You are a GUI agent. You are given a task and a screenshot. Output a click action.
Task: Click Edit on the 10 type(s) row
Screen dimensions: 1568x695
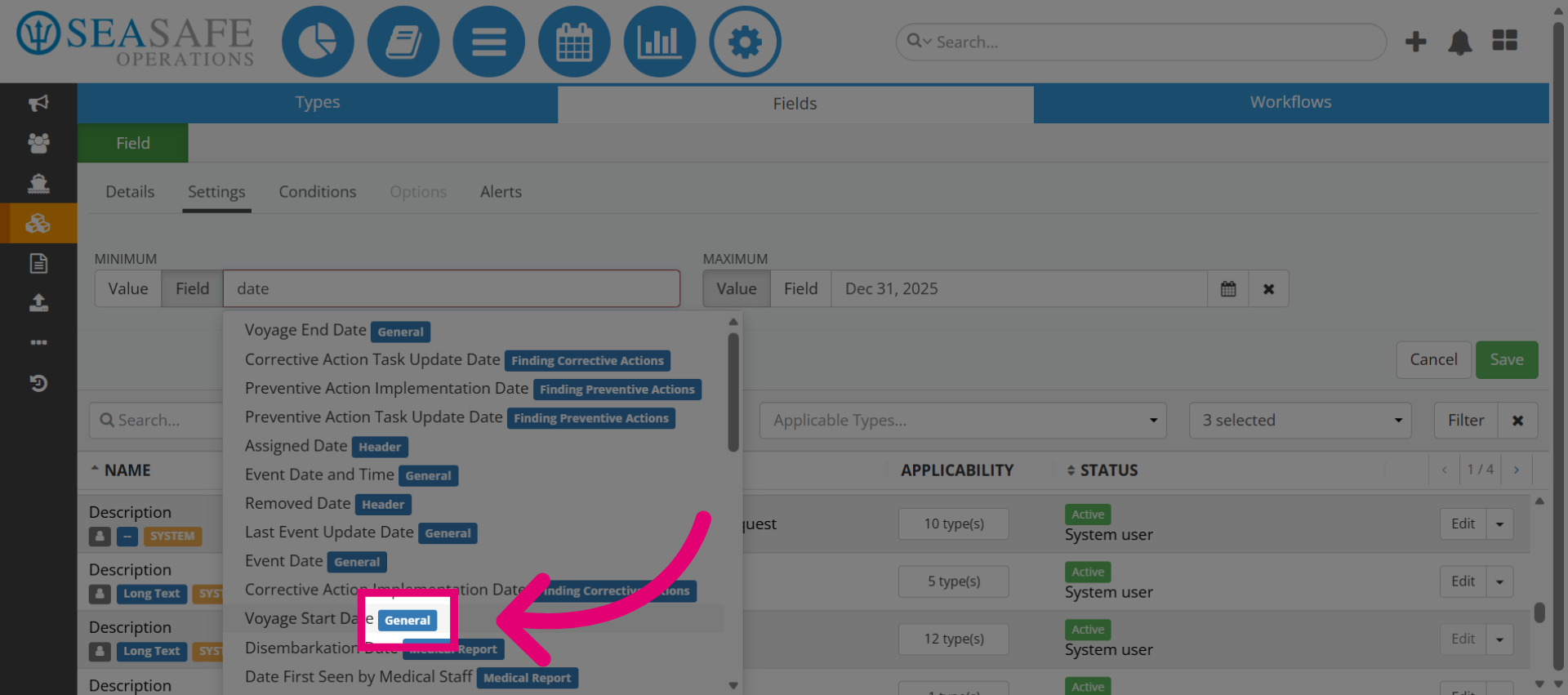click(x=1463, y=524)
